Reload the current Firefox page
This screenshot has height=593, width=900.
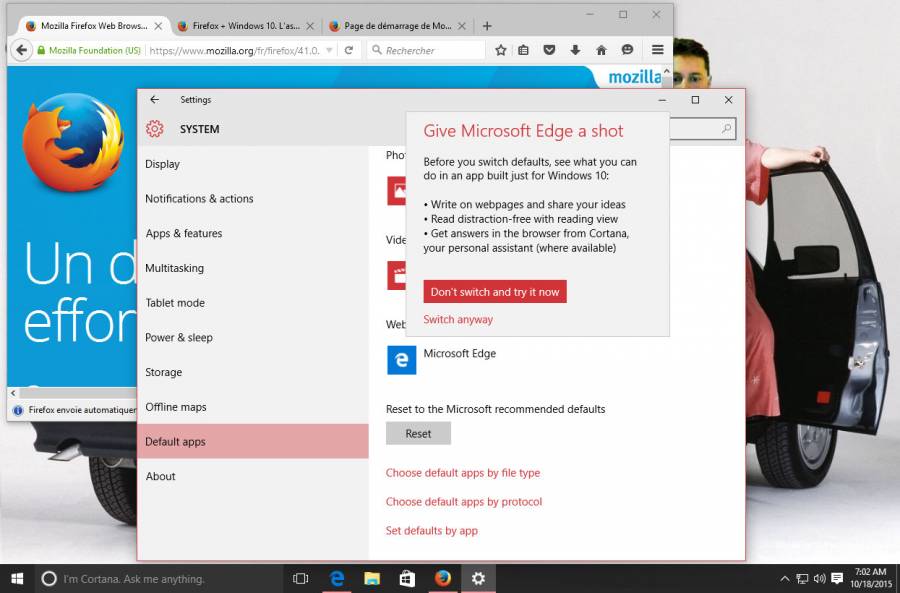coord(348,50)
